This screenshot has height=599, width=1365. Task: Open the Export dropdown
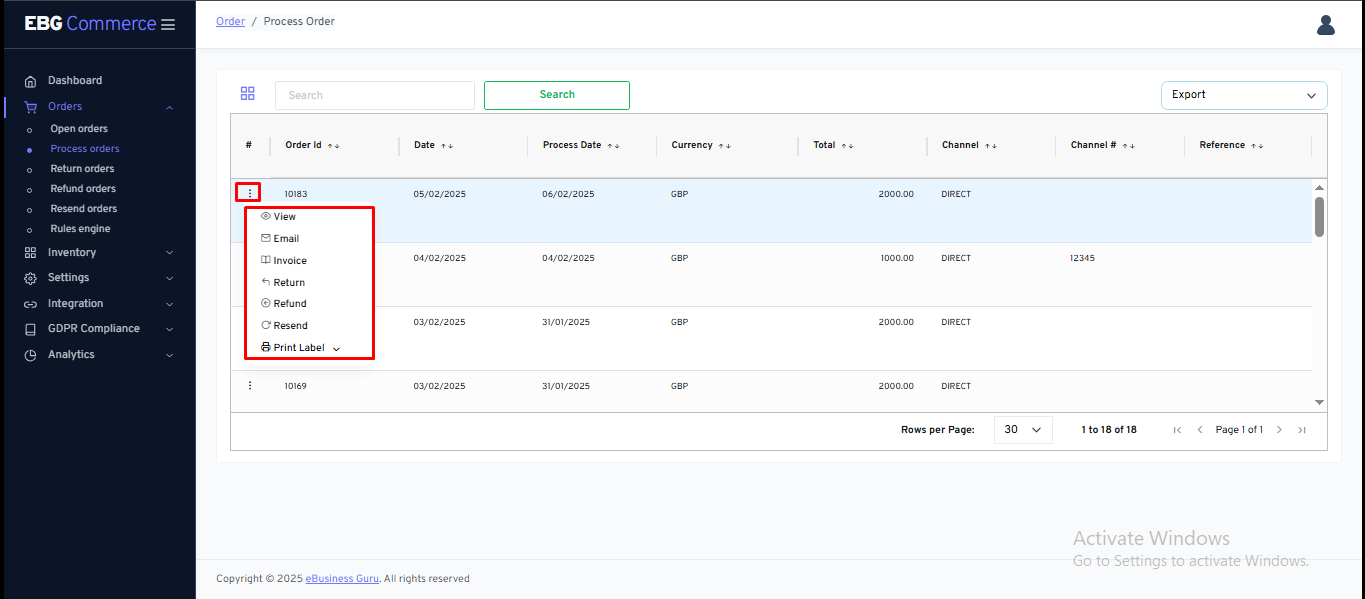pos(1243,95)
